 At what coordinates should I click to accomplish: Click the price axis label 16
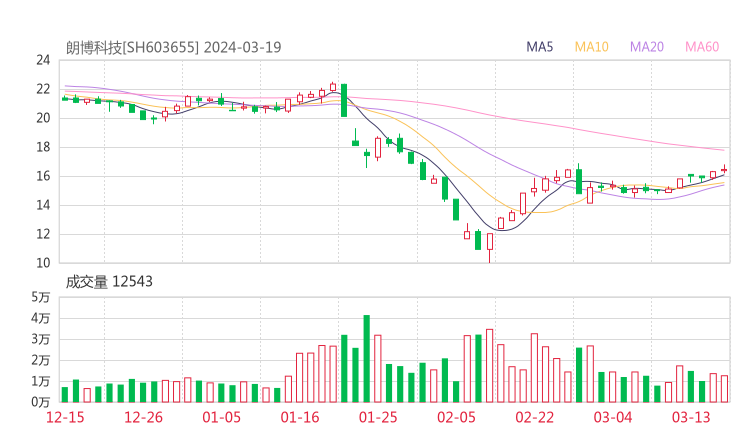(43, 176)
